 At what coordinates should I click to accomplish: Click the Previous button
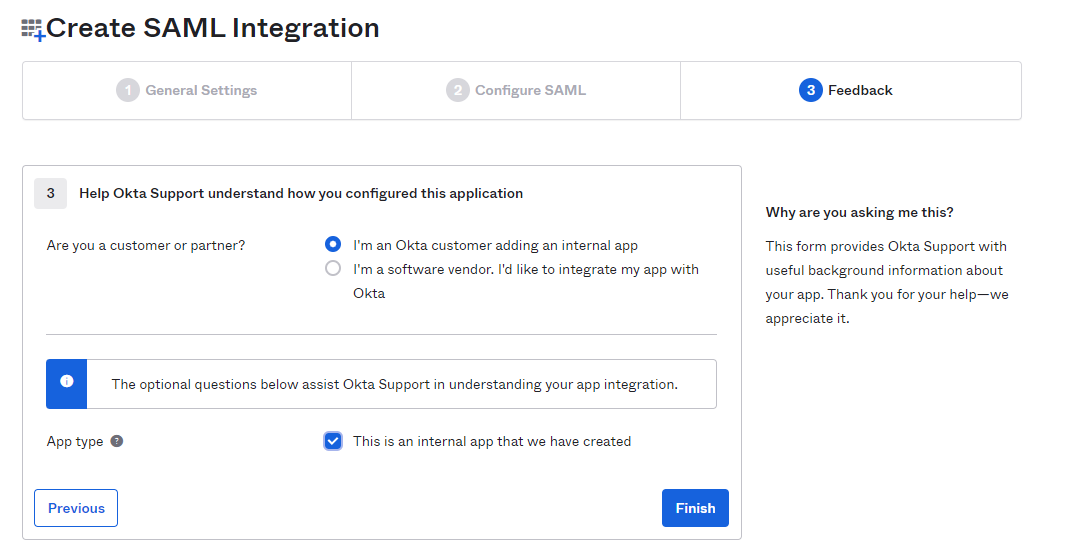76,508
